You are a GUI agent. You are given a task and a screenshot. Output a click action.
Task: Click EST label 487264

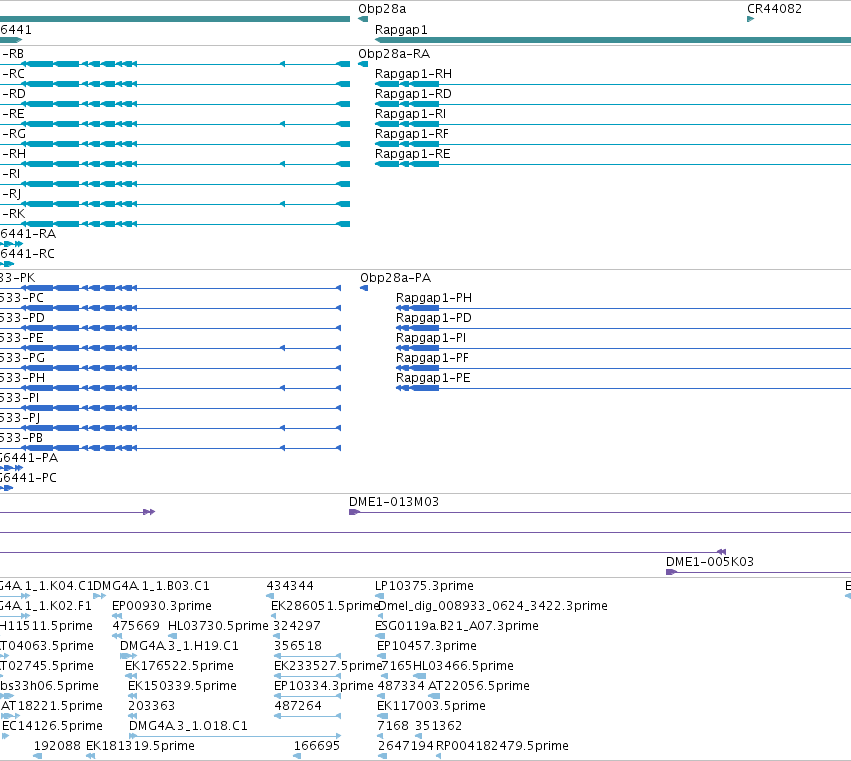[x=298, y=706]
